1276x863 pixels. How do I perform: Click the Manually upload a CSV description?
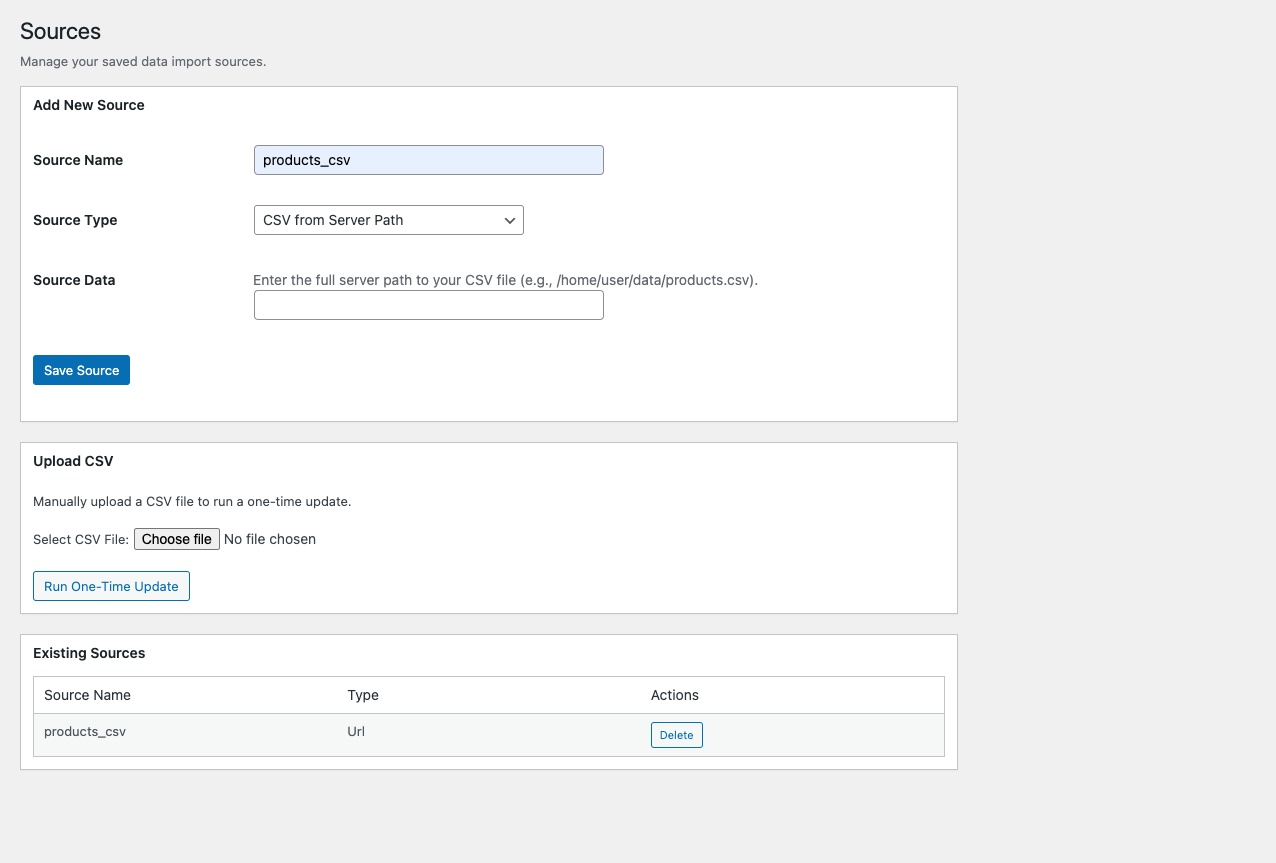192,501
